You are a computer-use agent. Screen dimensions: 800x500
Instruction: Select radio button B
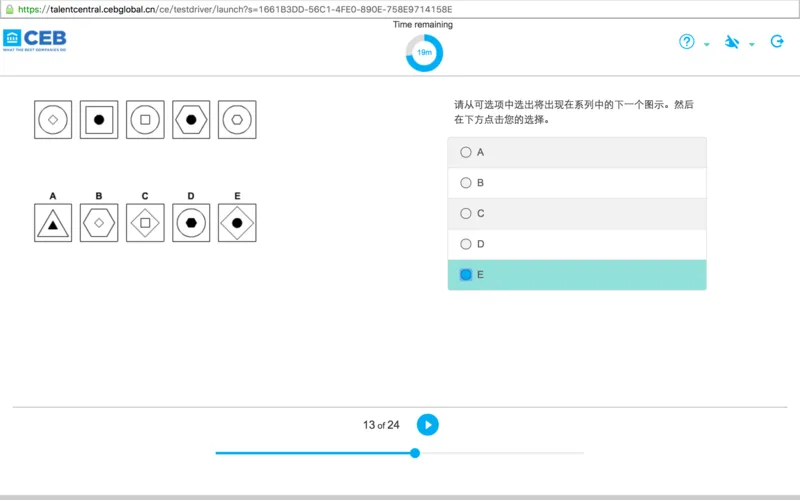(465, 183)
